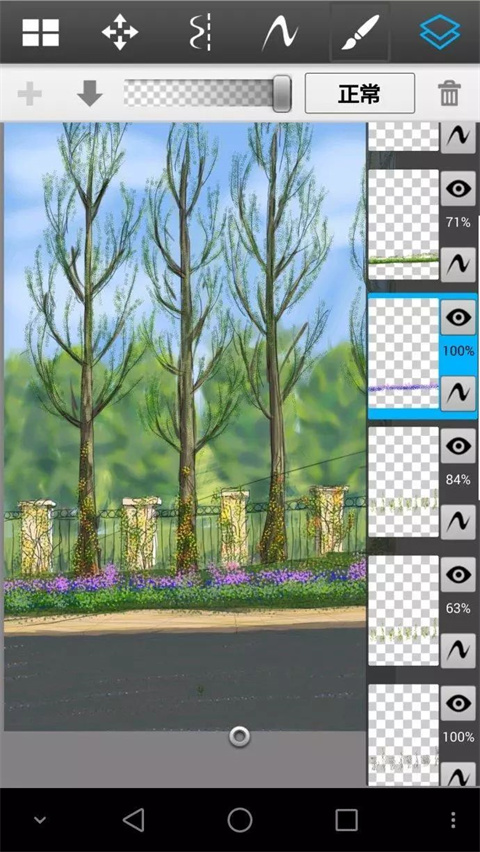The height and width of the screenshot is (852, 480).
Task: Open curve options on 84% layer
Action: pyautogui.click(x=458, y=522)
